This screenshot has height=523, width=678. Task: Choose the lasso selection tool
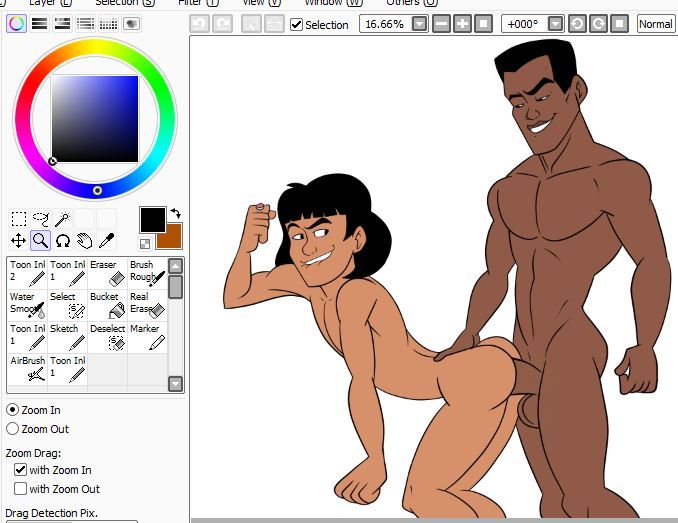40,219
